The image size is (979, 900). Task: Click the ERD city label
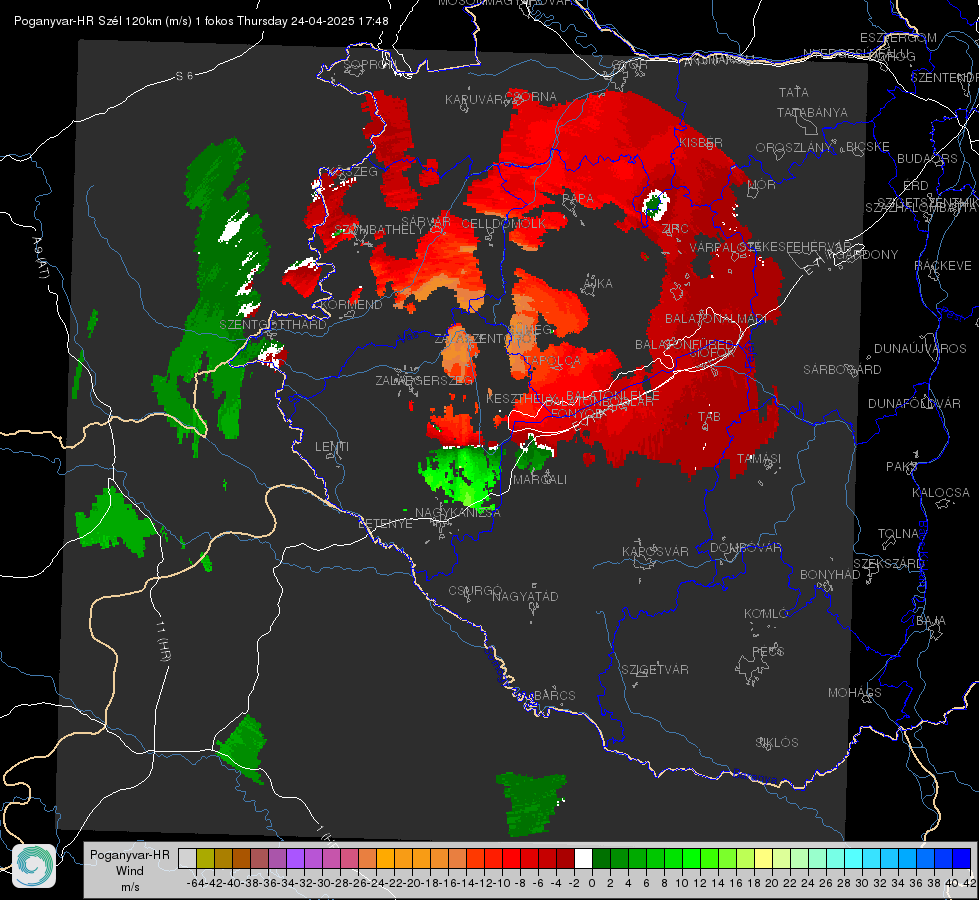click(x=916, y=185)
